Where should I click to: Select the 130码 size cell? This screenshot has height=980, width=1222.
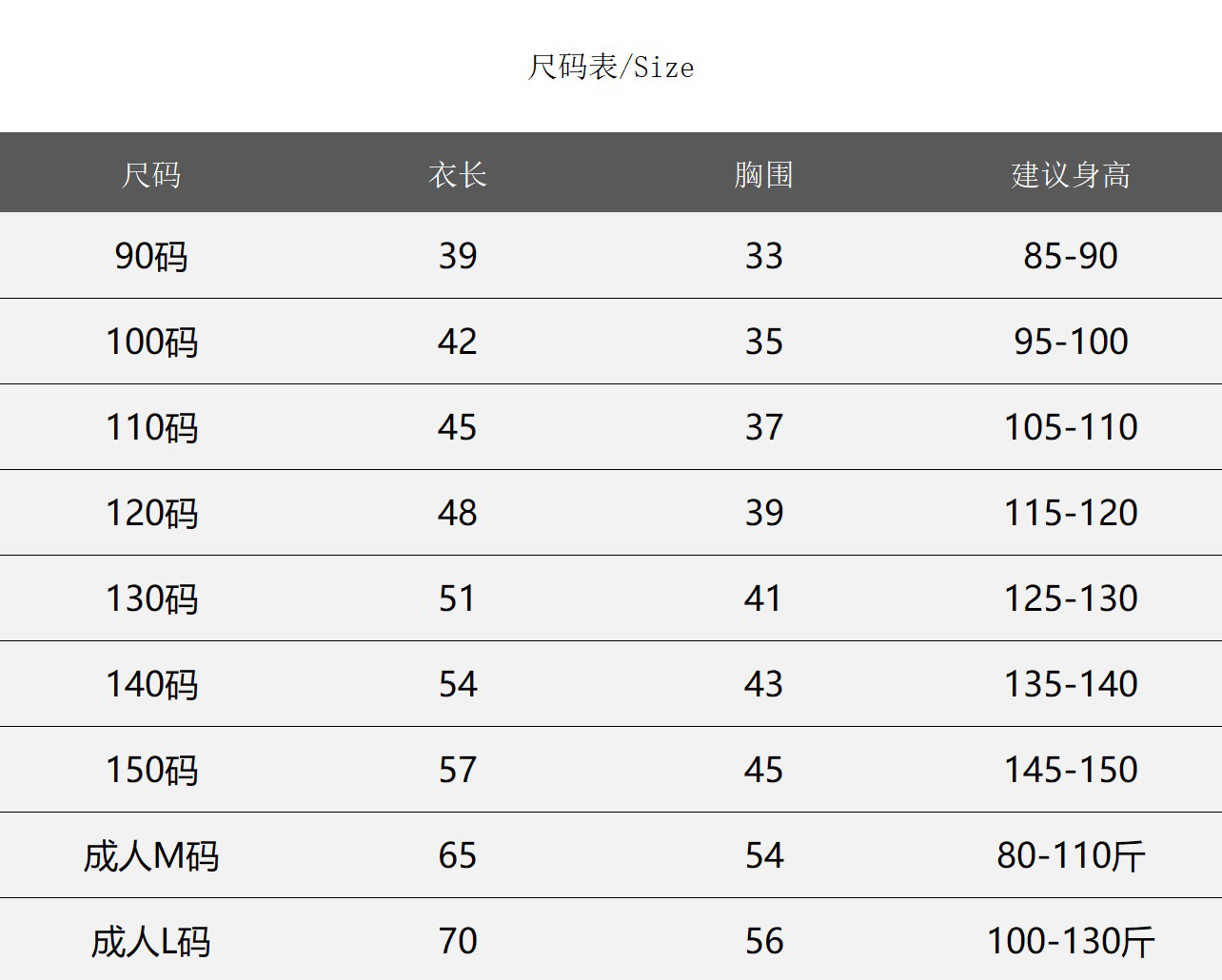pyautogui.click(x=151, y=598)
